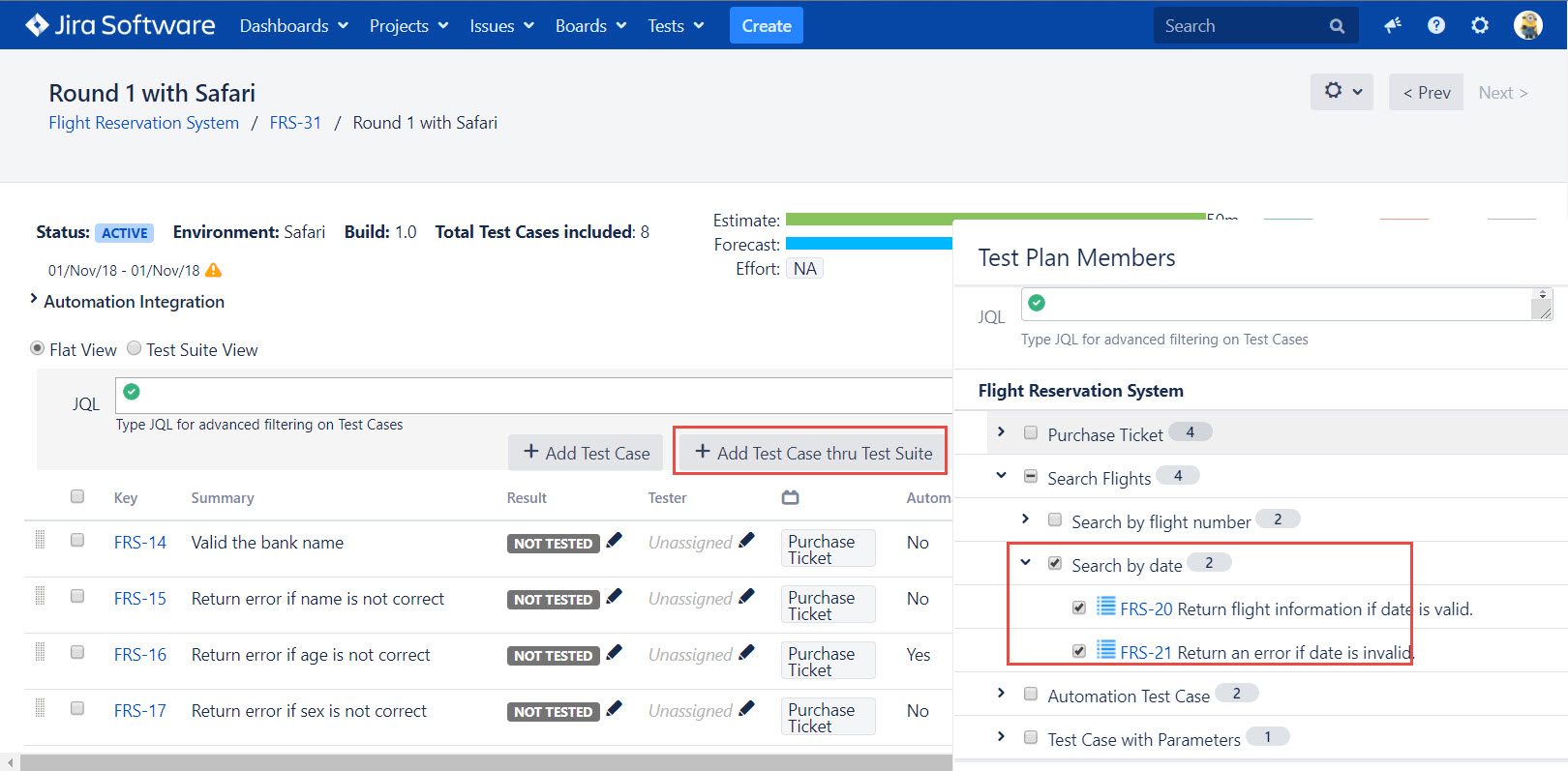Image resolution: width=1568 pixels, height=771 pixels.
Task: Edit tester pencil for FRS-15
Action: point(746,597)
